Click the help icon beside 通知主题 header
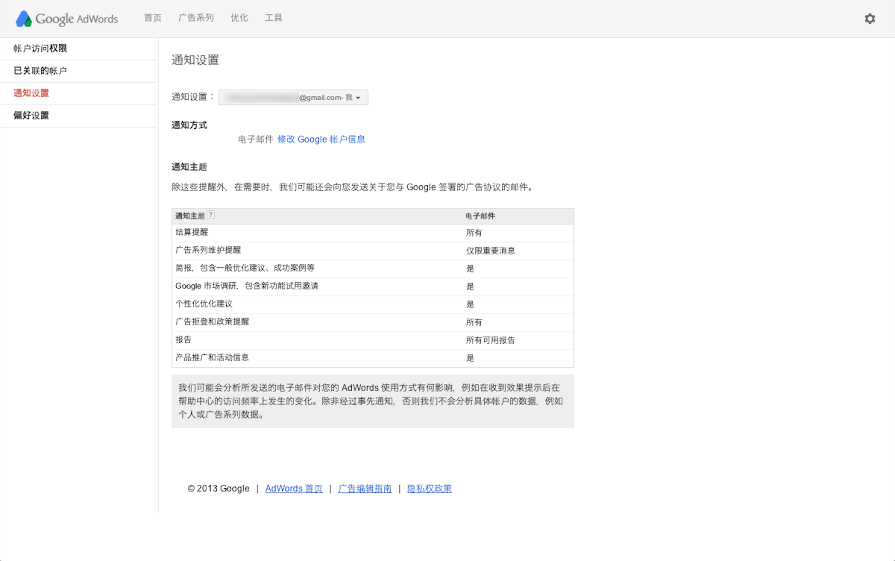The width and height of the screenshot is (895, 561). pos(211,215)
